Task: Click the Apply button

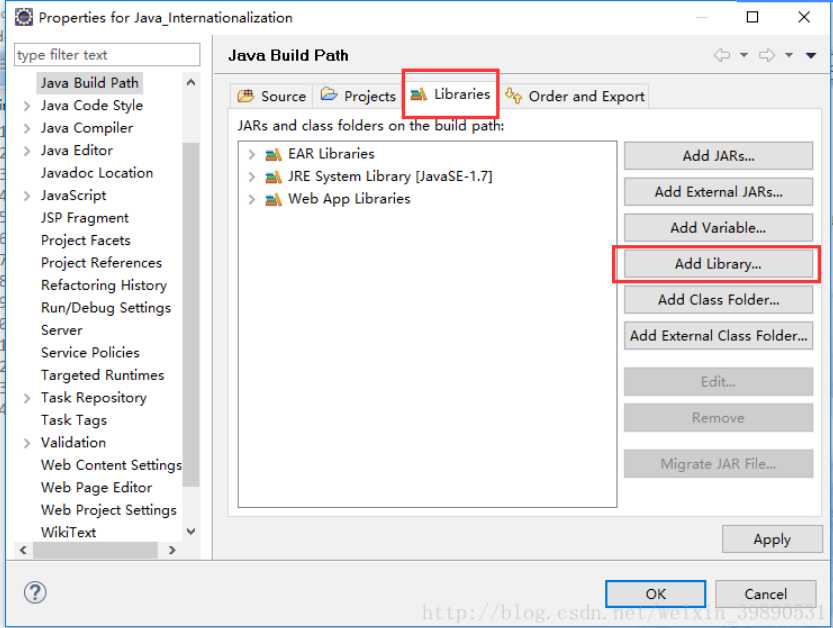Action: tap(772, 539)
